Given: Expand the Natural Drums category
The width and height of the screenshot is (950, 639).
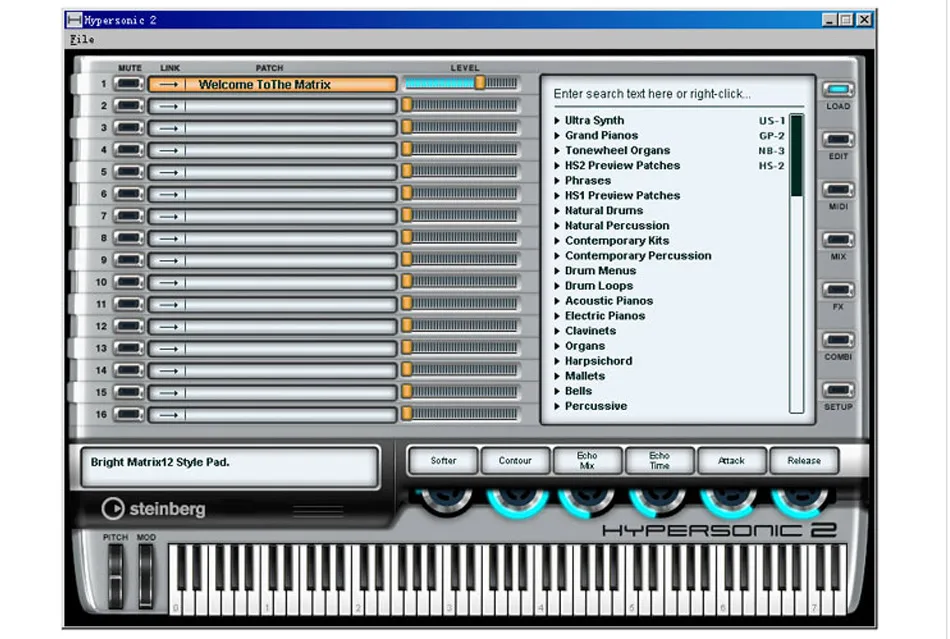Looking at the screenshot, I should click(x=557, y=211).
